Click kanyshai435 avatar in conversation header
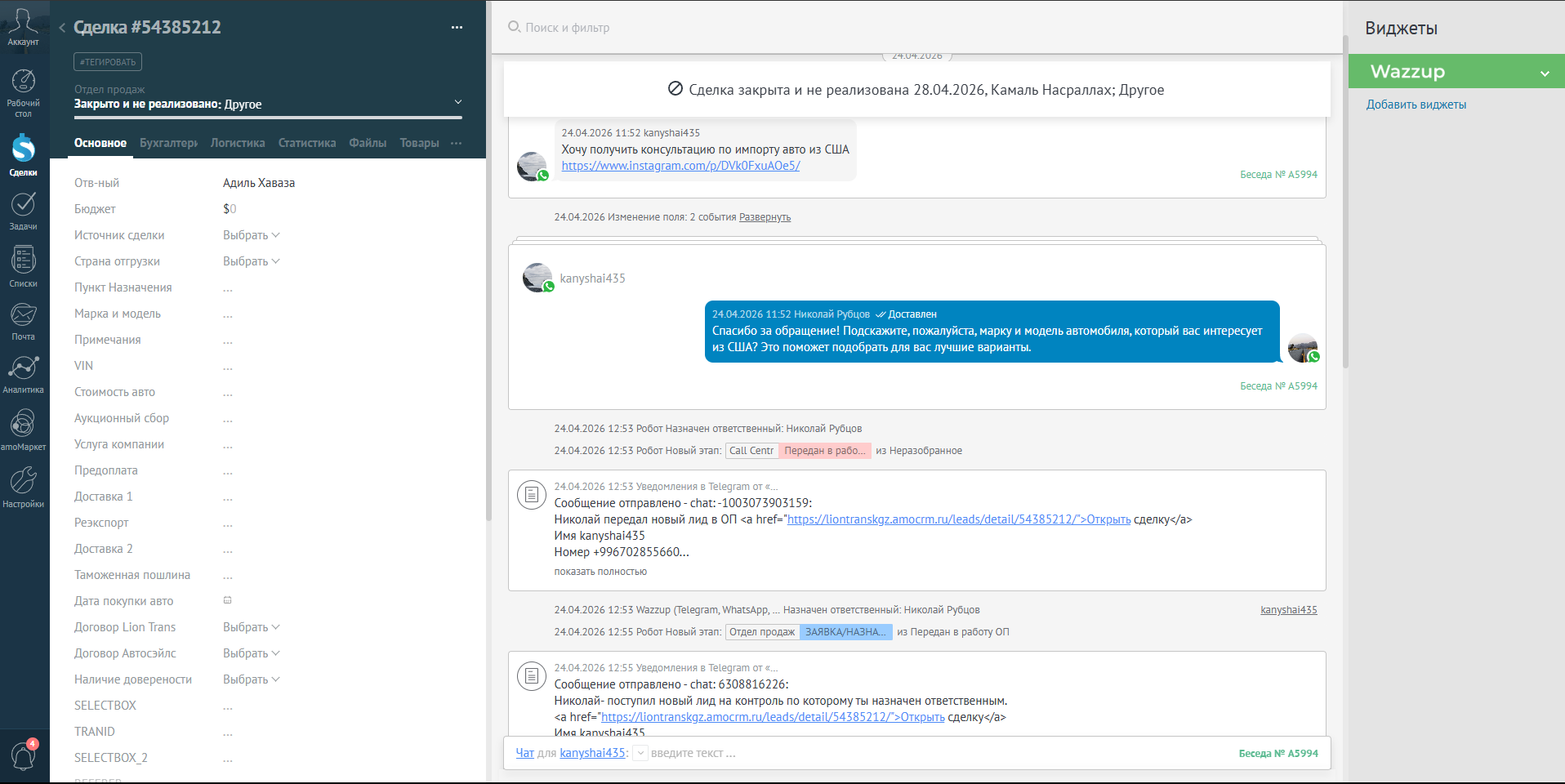 coord(538,278)
